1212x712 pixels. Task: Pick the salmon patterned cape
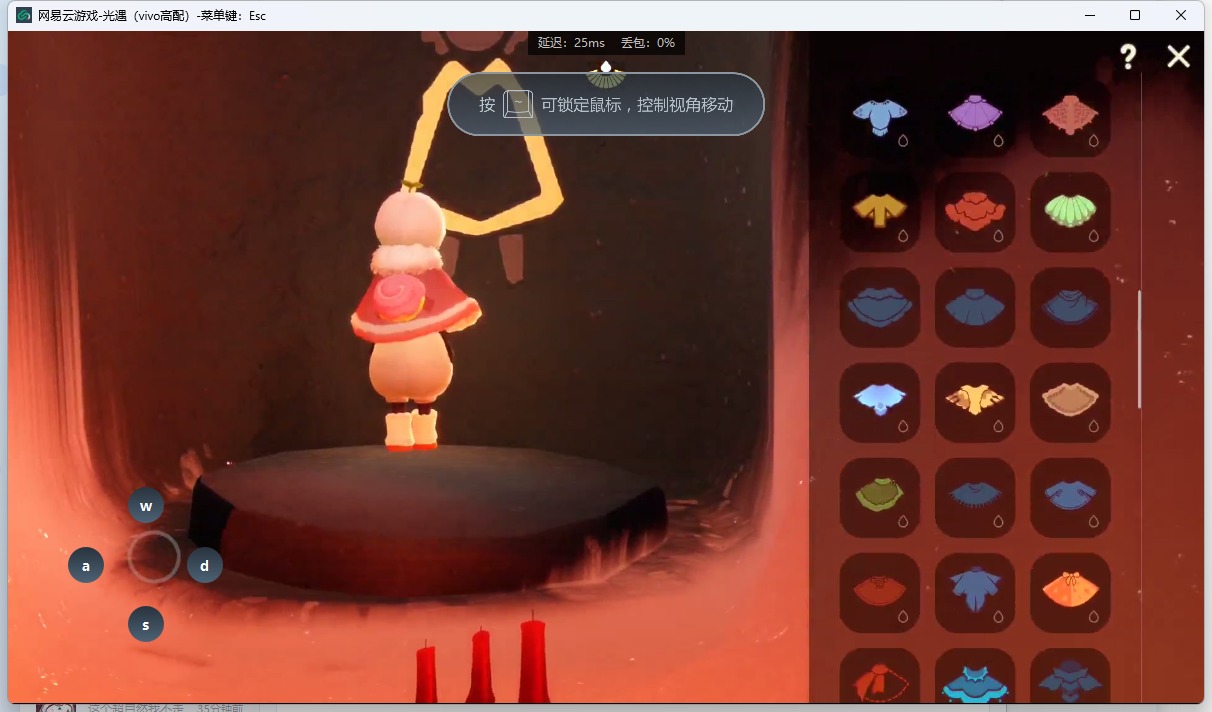click(x=1070, y=117)
